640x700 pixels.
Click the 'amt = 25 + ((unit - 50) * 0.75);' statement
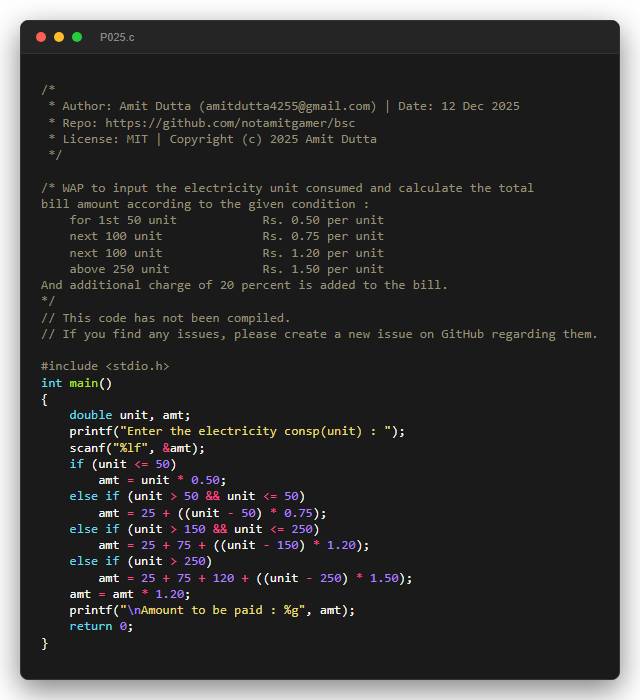(x=212, y=513)
